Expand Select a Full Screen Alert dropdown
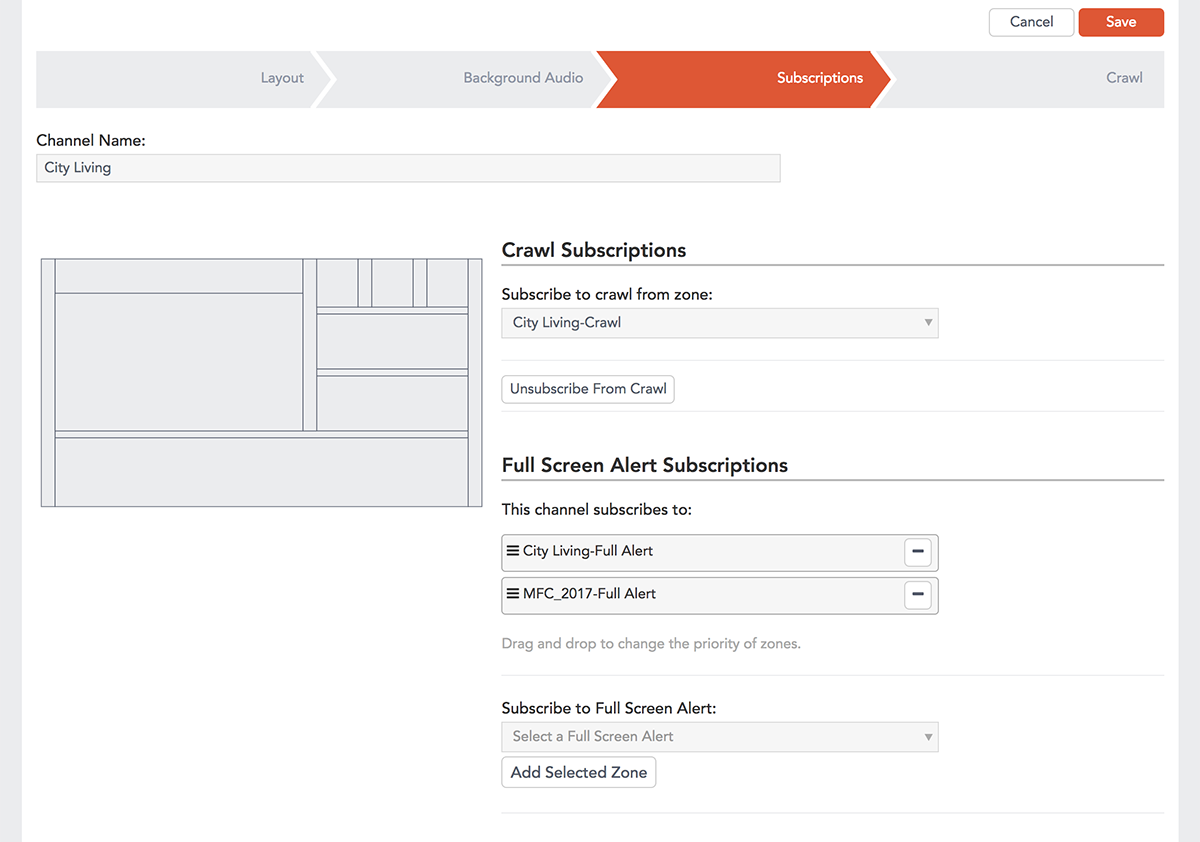Image resolution: width=1200 pixels, height=842 pixels. pyautogui.click(x=719, y=737)
